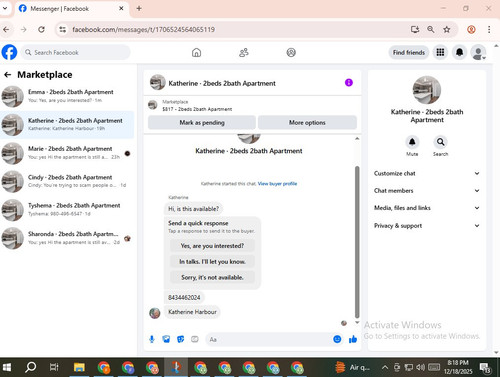Mute the Katherine conversation
The image size is (500, 377).
412,142
